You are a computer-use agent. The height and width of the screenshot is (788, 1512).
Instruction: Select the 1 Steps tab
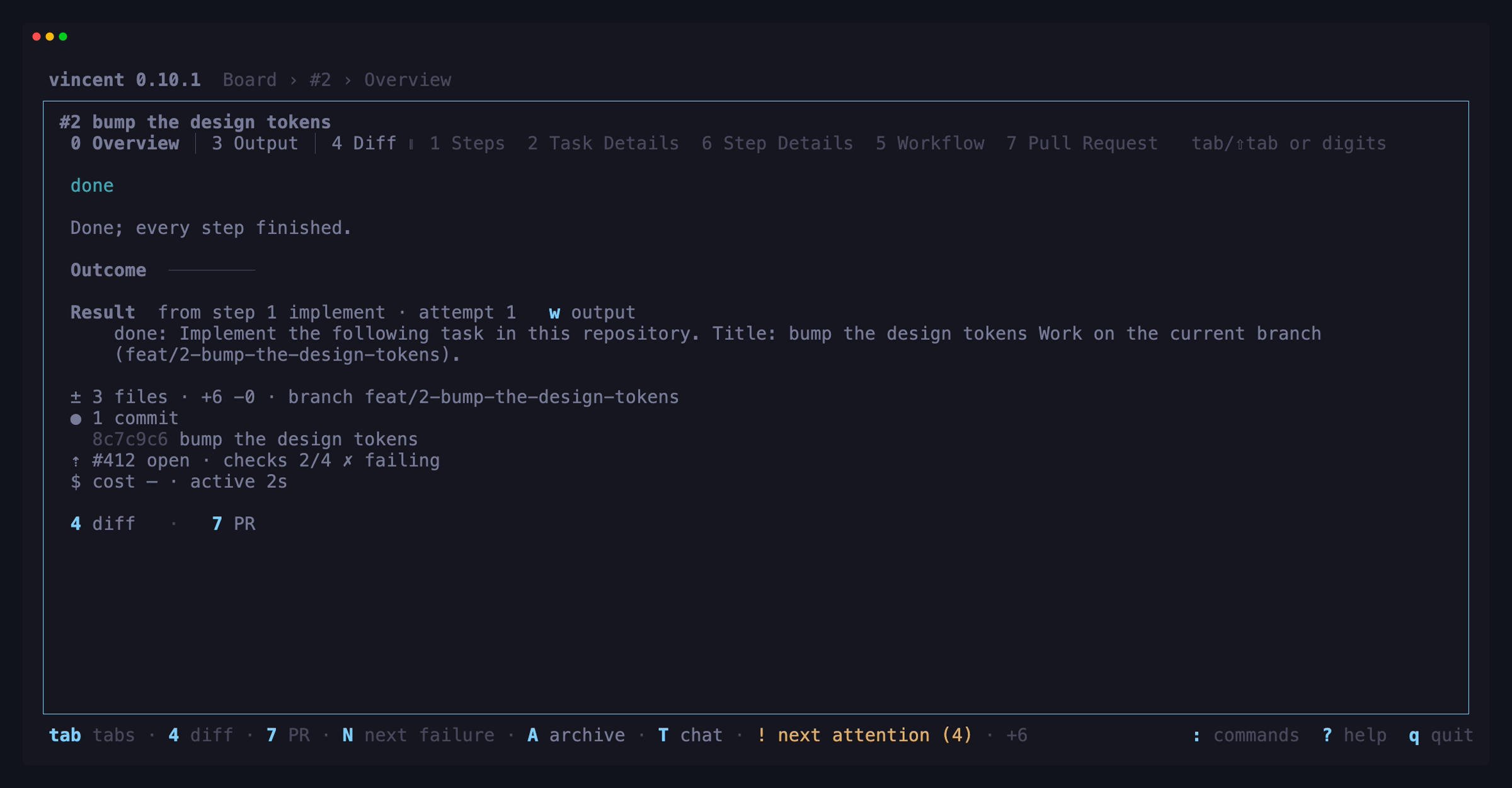467,144
